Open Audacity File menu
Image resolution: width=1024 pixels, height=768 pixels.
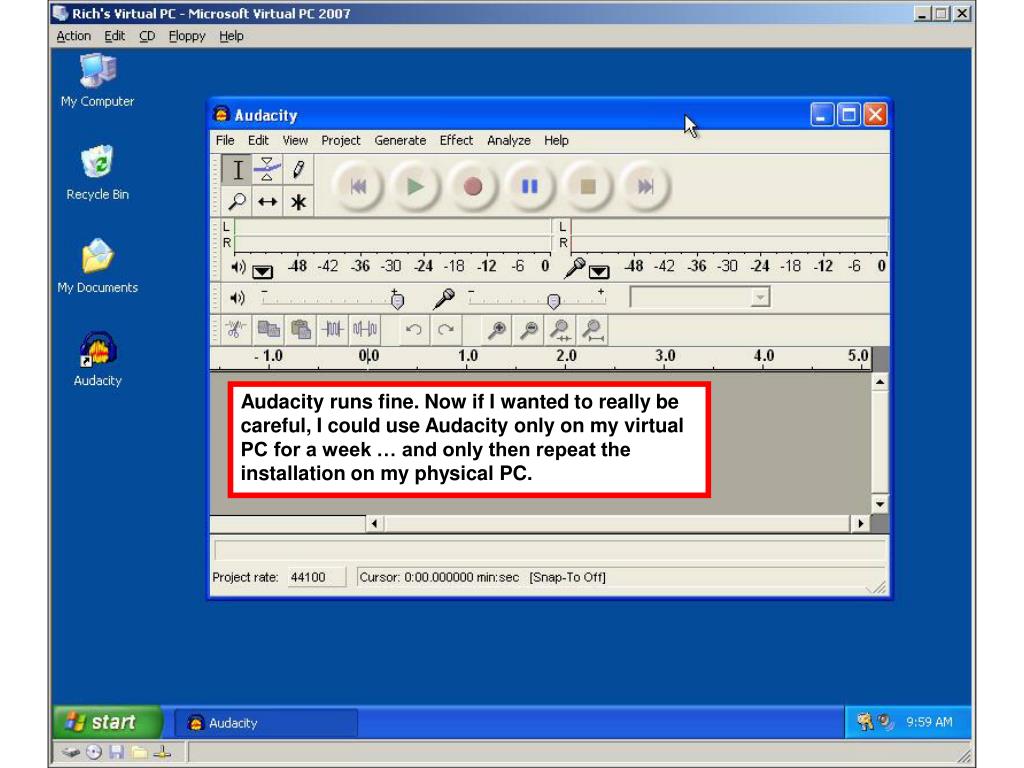pos(225,140)
